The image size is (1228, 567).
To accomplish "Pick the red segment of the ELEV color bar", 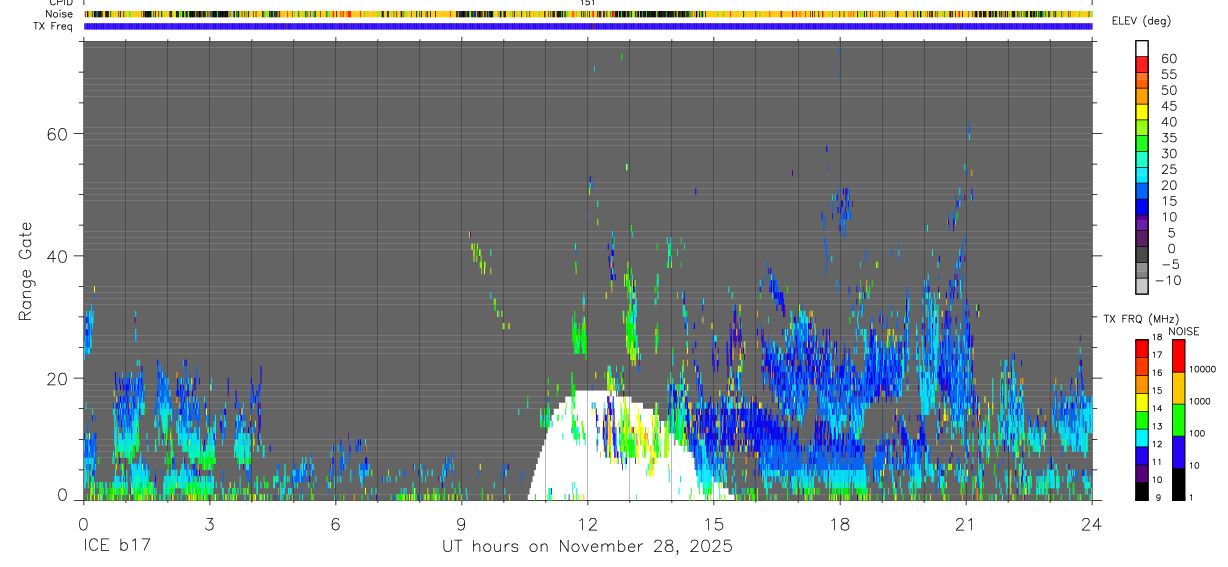I will click(x=1142, y=65).
